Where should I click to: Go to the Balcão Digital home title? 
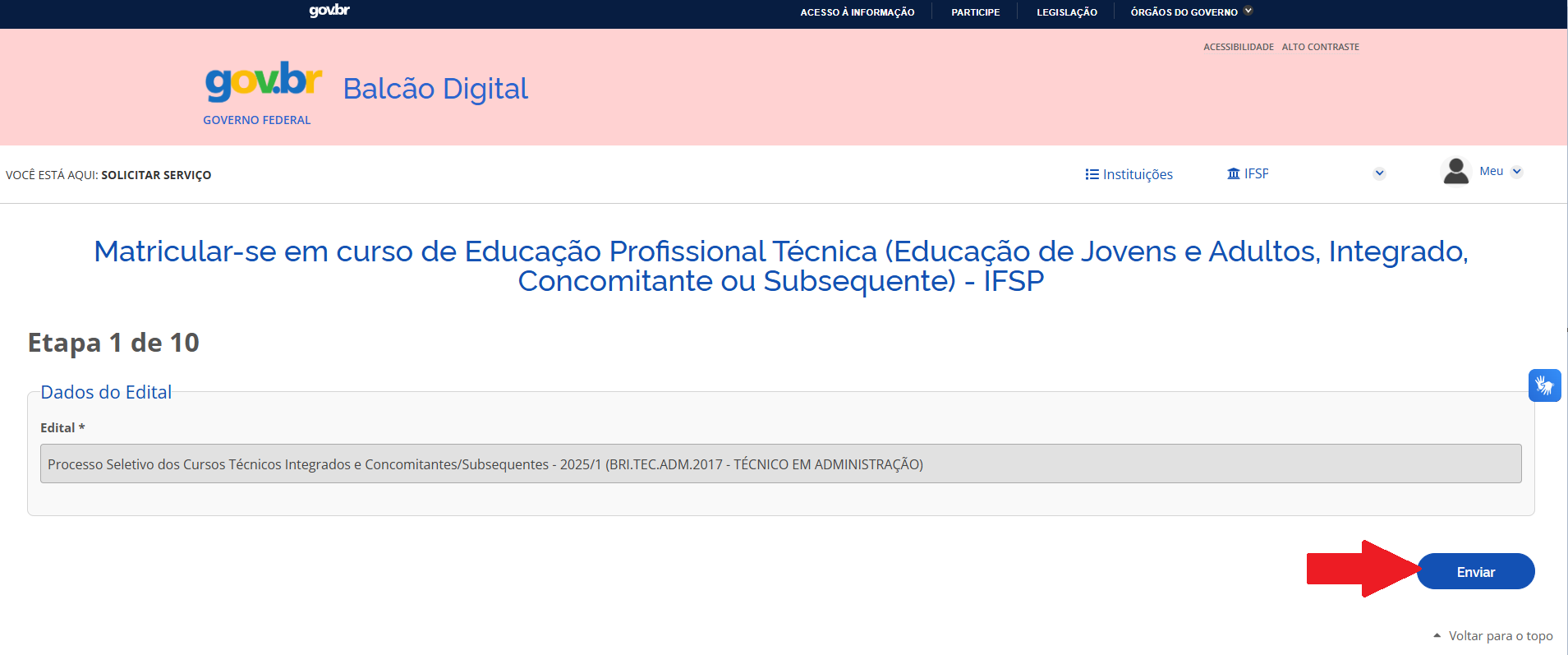(x=435, y=89)
